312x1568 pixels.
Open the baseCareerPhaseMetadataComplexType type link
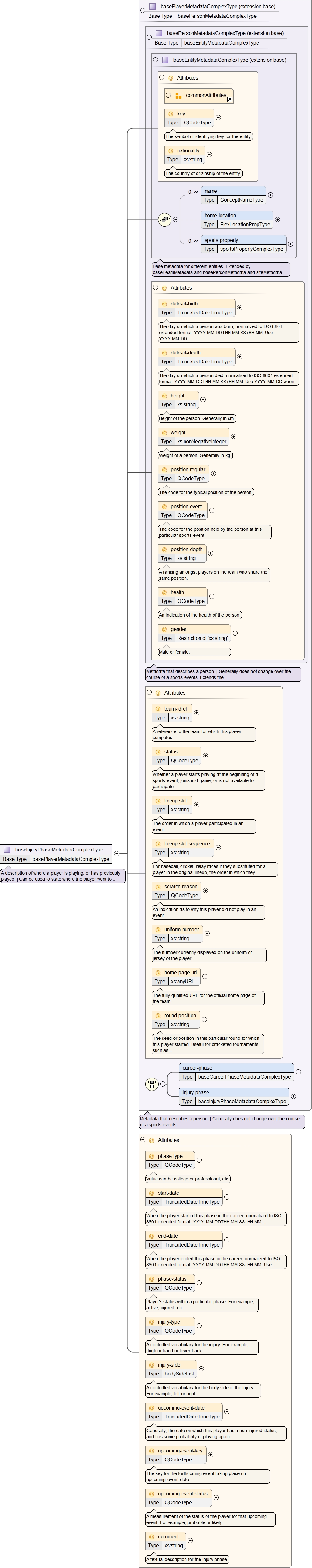244,1077
